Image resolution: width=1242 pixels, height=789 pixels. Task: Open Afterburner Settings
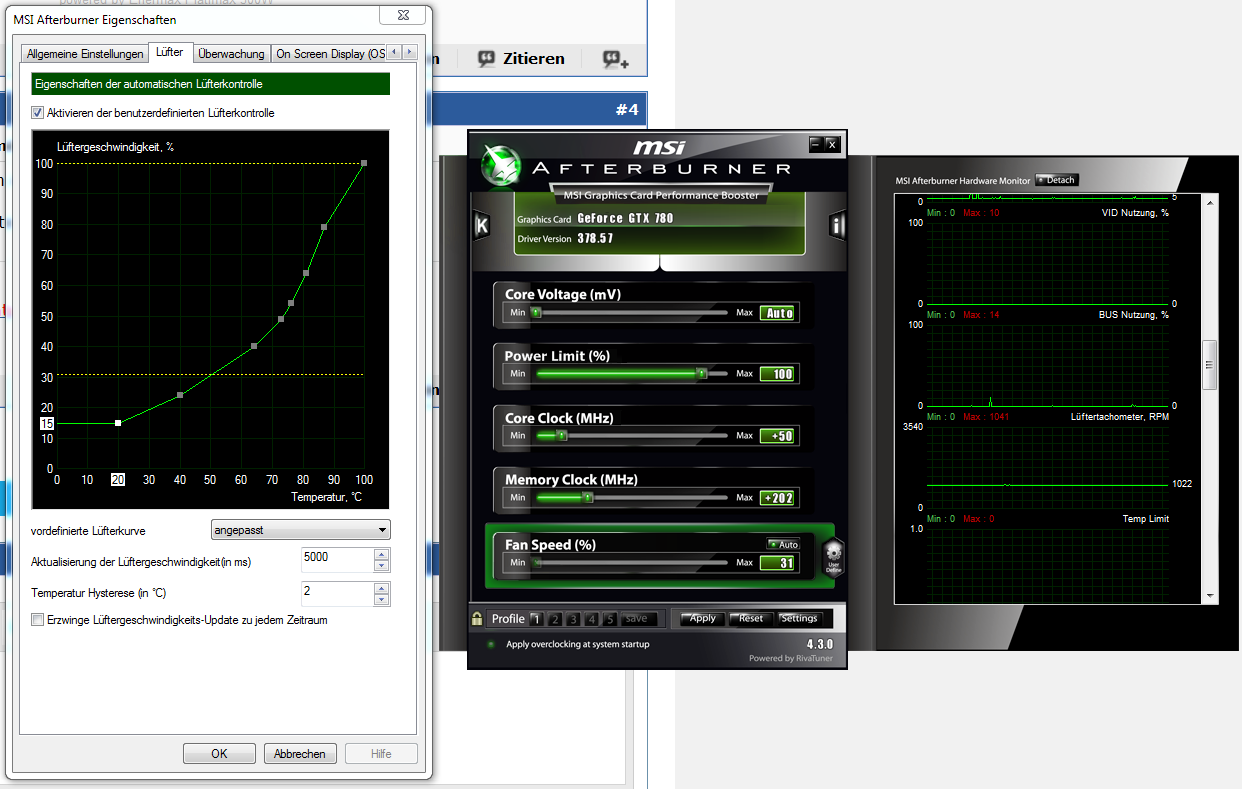coord(800,618)
